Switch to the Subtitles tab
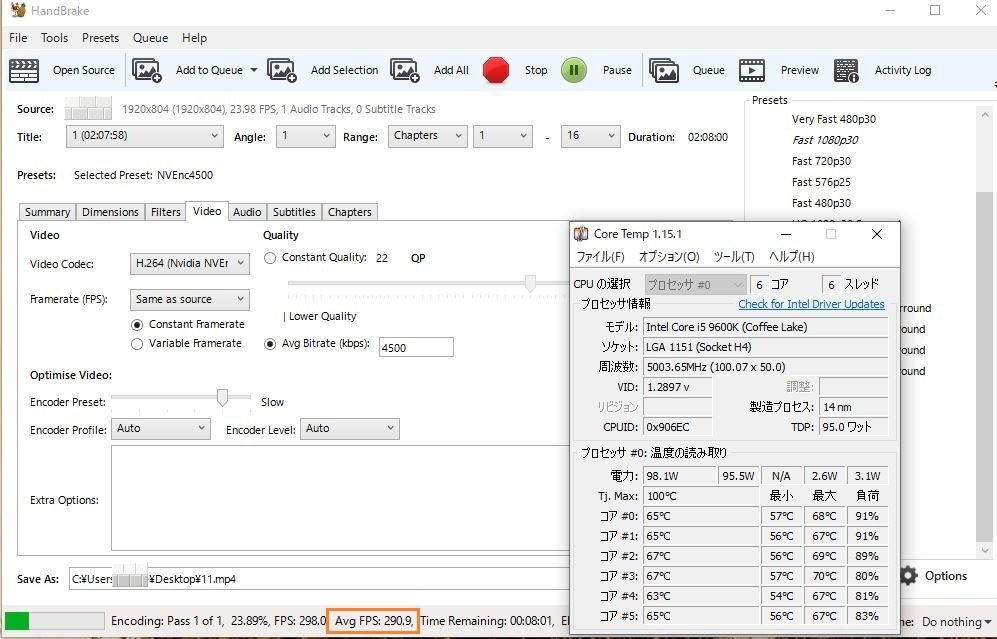Screen dimensions: 997x639 click(x=294, y=212)
